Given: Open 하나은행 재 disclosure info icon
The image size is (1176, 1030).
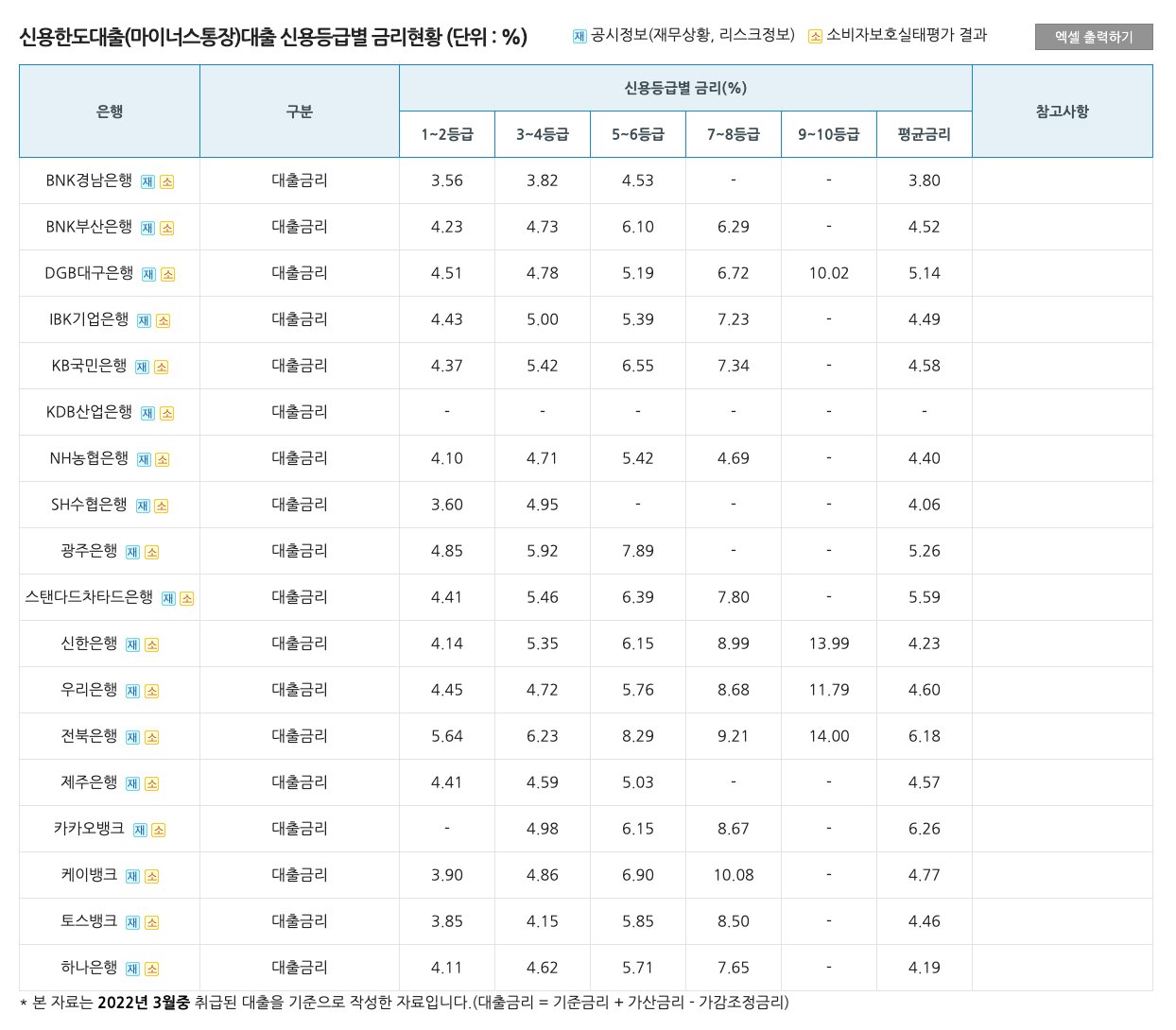Looking at the screenshot, I should pyautogui.click(x=132, y=970).
